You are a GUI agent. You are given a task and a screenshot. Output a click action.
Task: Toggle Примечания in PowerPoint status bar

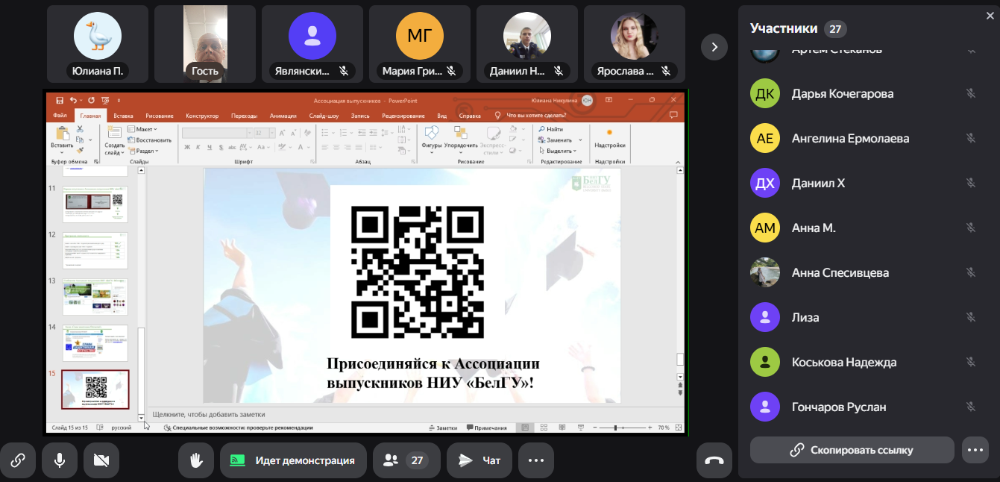coord(487,428)
